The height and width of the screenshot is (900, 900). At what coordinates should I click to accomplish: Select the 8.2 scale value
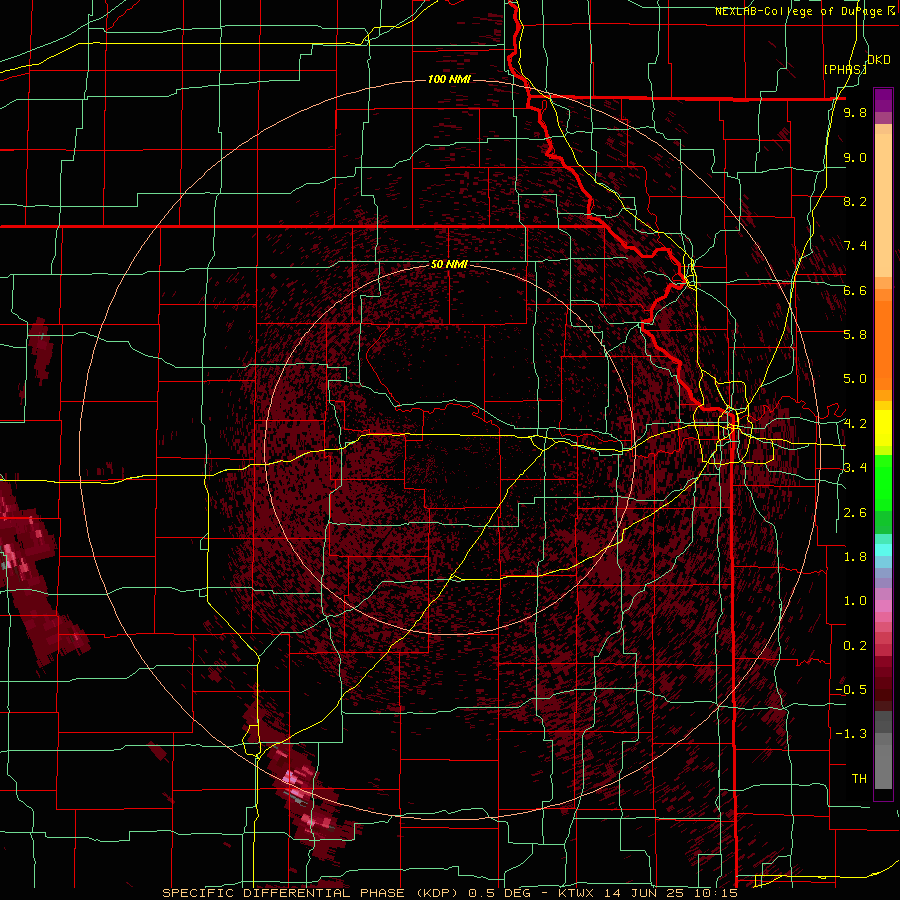[x=855, y=201]
